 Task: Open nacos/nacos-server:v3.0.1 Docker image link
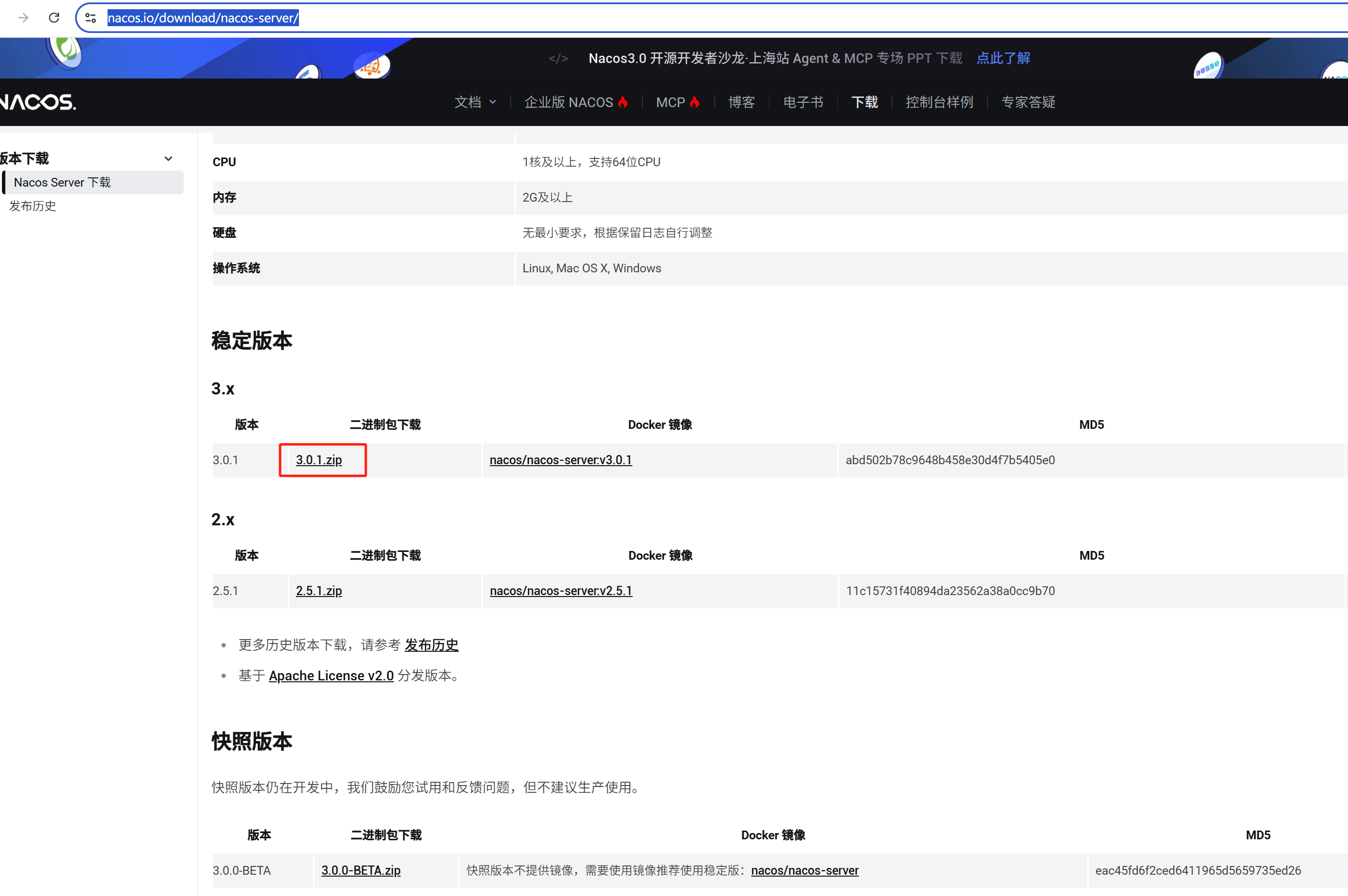(x=561, y=460)
